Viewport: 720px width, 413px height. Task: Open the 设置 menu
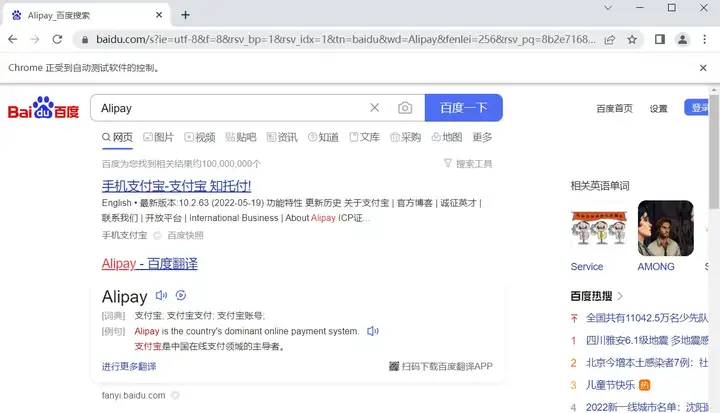point(658,108)
